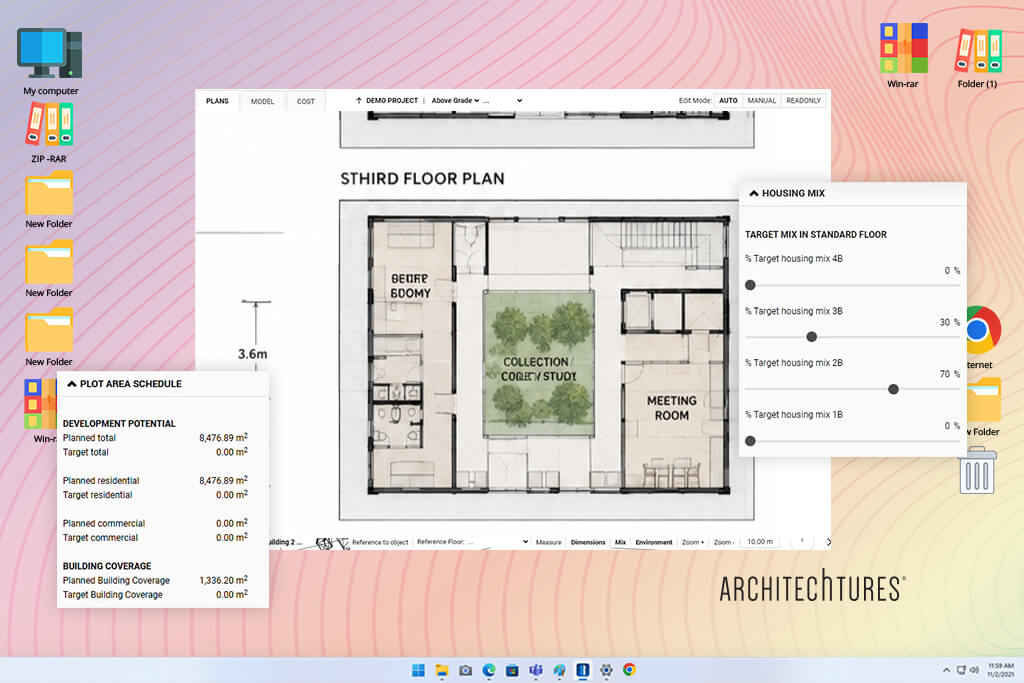Click the up arrow beside DEMO PROJECT
1024x683 pixels.
(359, 101)
